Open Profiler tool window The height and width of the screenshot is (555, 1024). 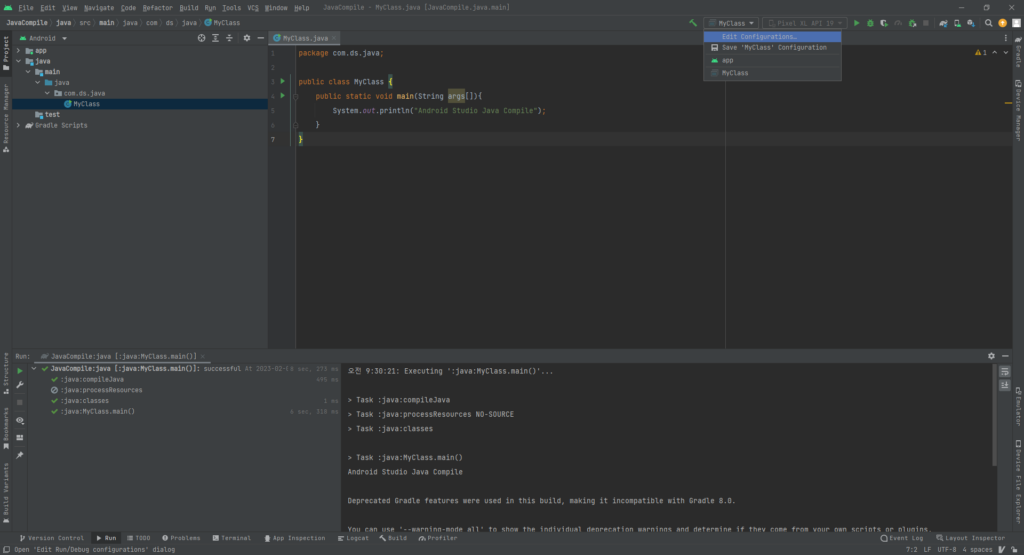(x=438, y=538)
